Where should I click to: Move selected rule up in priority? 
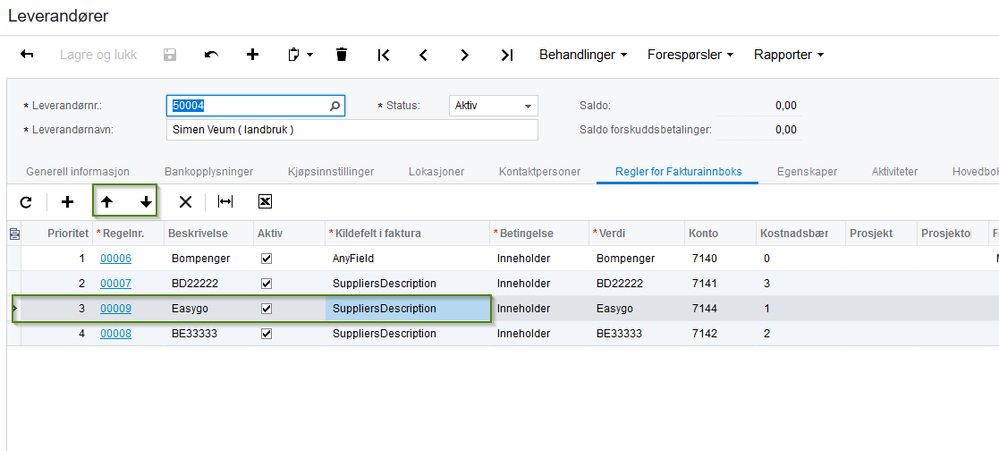click(107, 202)
